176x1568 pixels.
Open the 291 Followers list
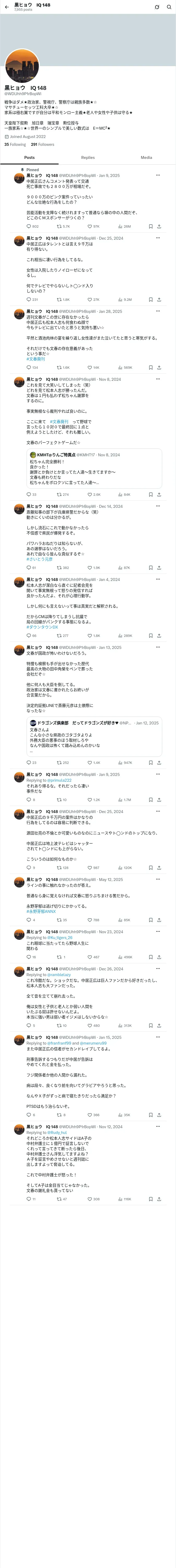[43, 145]
